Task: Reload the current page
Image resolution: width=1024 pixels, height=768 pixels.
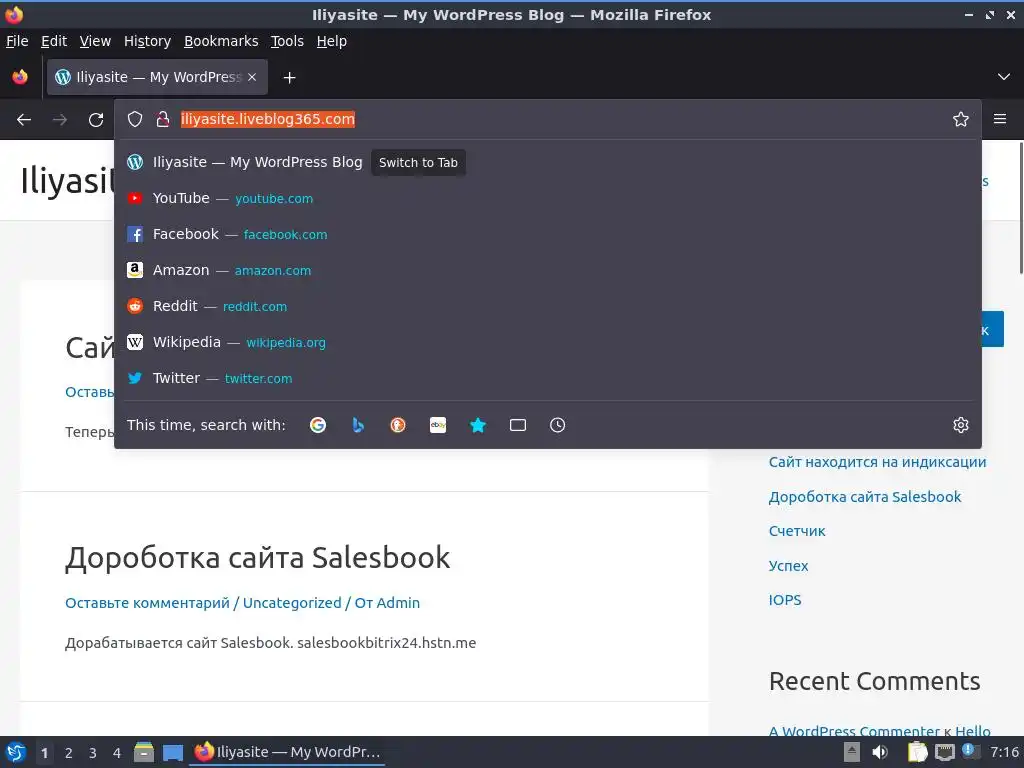Action: pyautogui.click(x=96, y=120)
